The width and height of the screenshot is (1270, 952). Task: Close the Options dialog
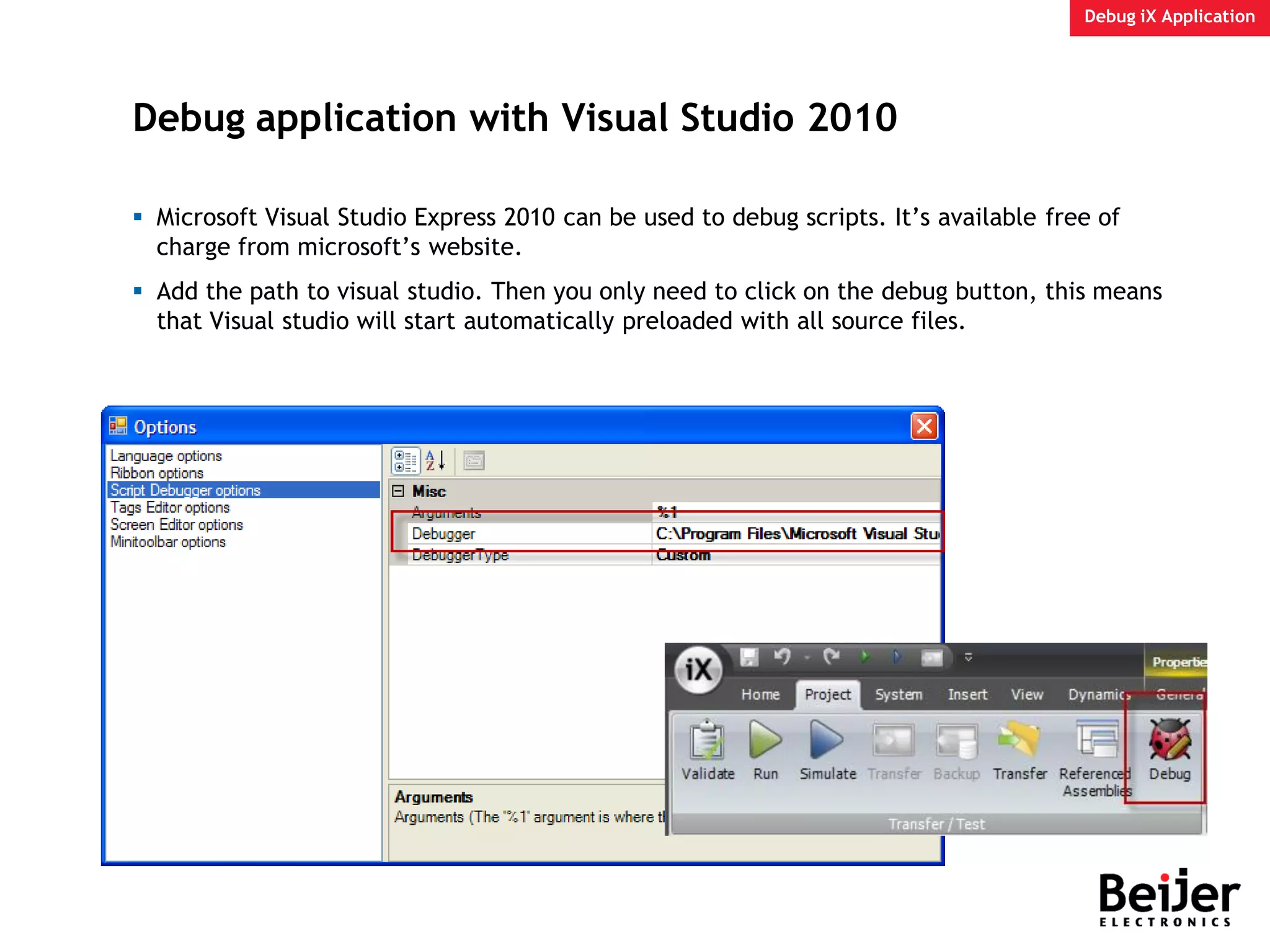point(924,426)
